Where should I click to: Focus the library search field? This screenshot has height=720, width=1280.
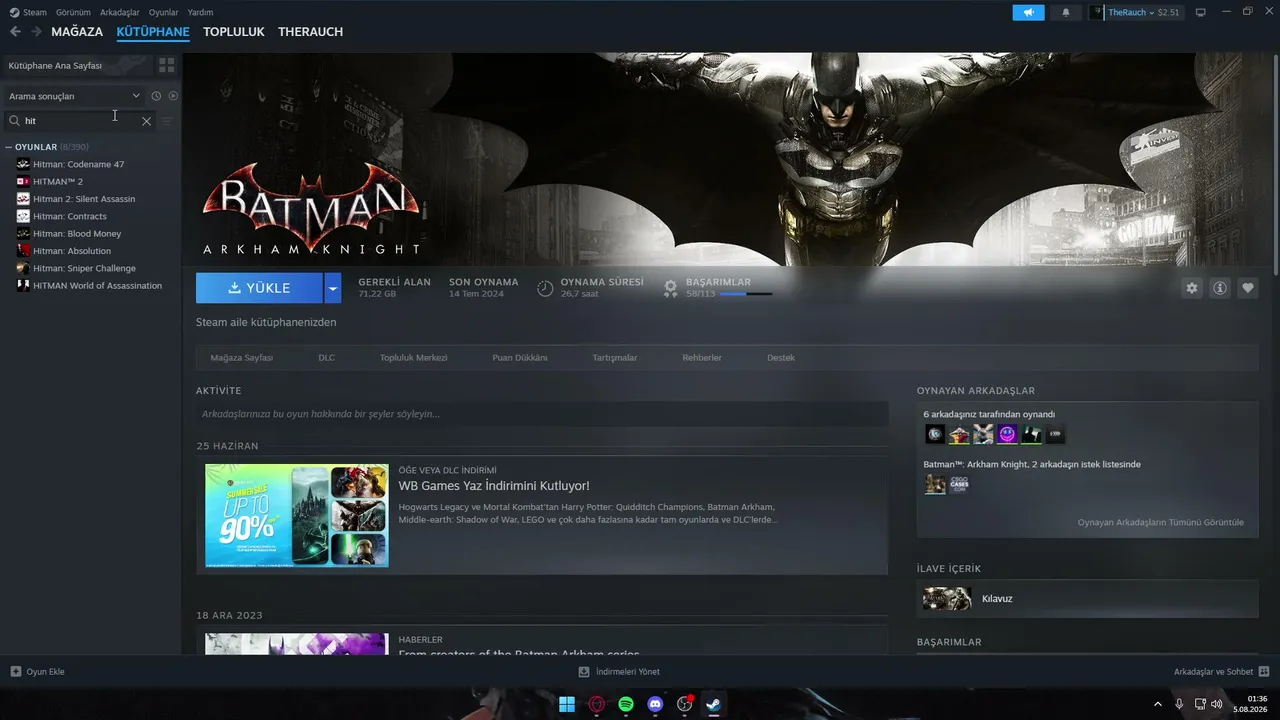tap(81, 121)
